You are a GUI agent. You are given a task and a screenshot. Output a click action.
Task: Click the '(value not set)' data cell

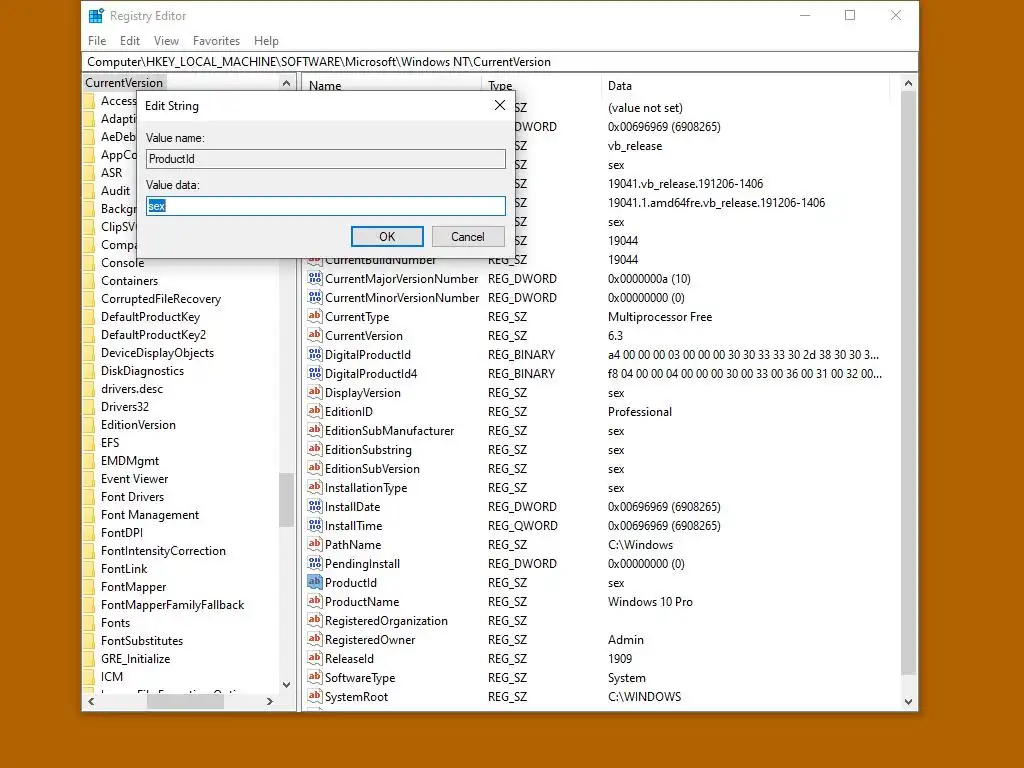point(645,108)
